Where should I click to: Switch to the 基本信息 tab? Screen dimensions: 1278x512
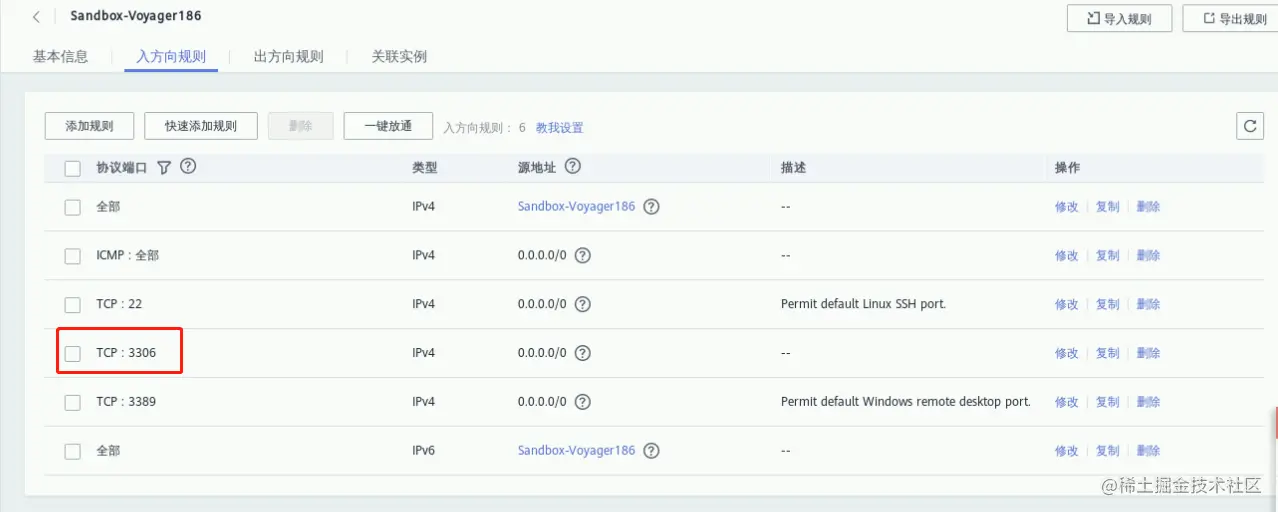60,57
